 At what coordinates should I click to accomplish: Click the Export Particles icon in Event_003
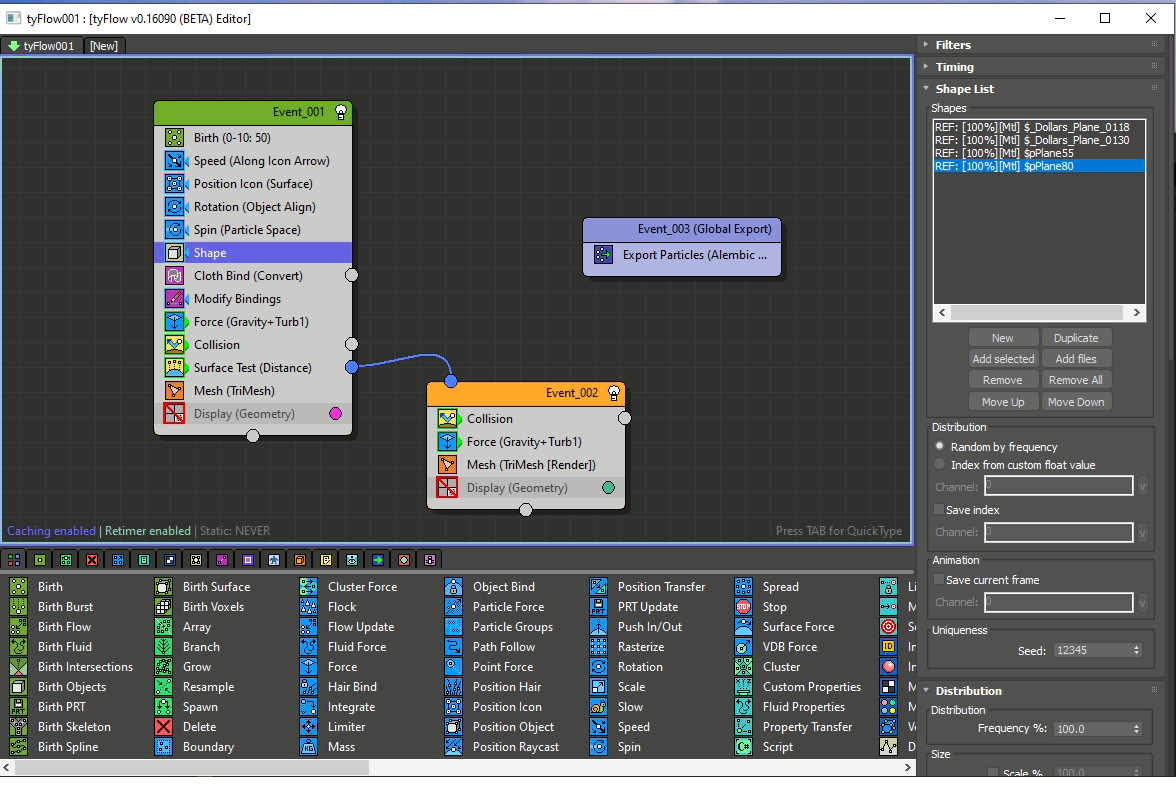(x=604, y=255)
